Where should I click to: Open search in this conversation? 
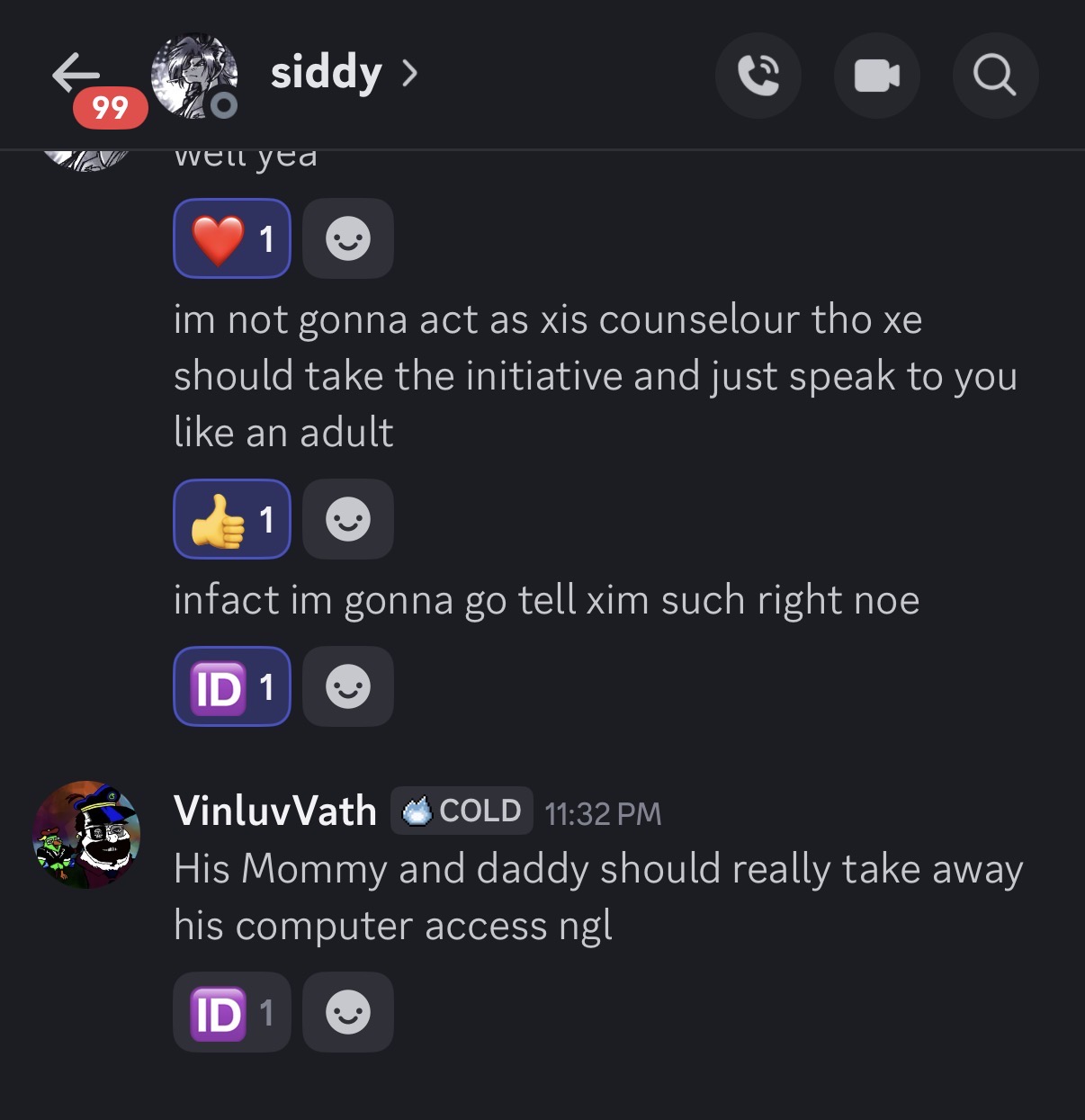pyautogui.click(x=995, y=76)
